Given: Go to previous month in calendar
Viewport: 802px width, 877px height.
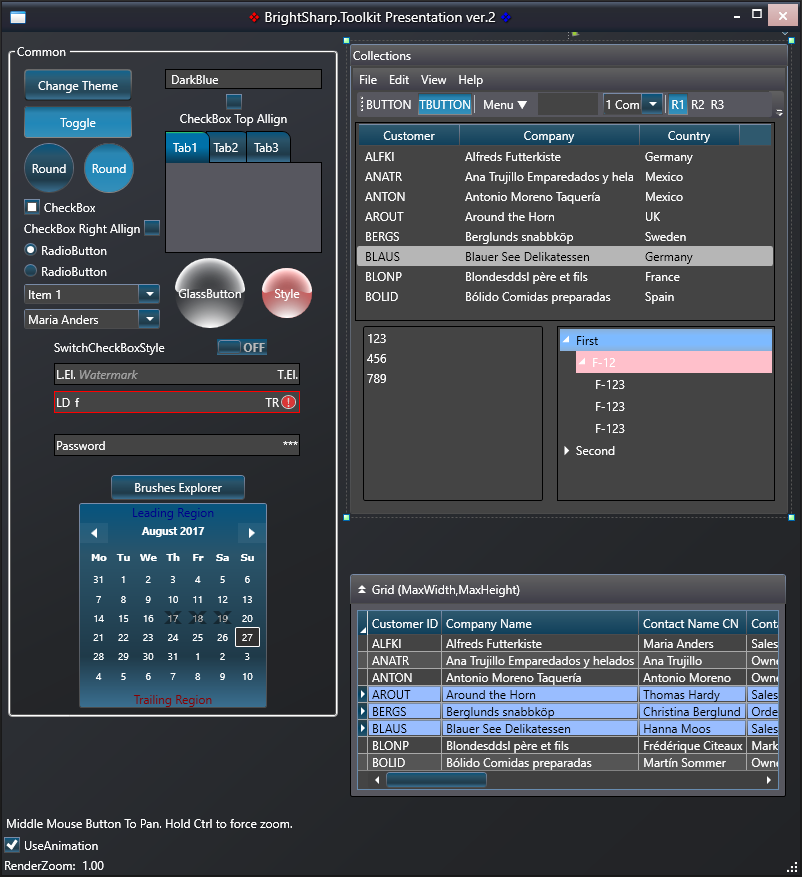Looking at the screenshot, I should 93,533.
